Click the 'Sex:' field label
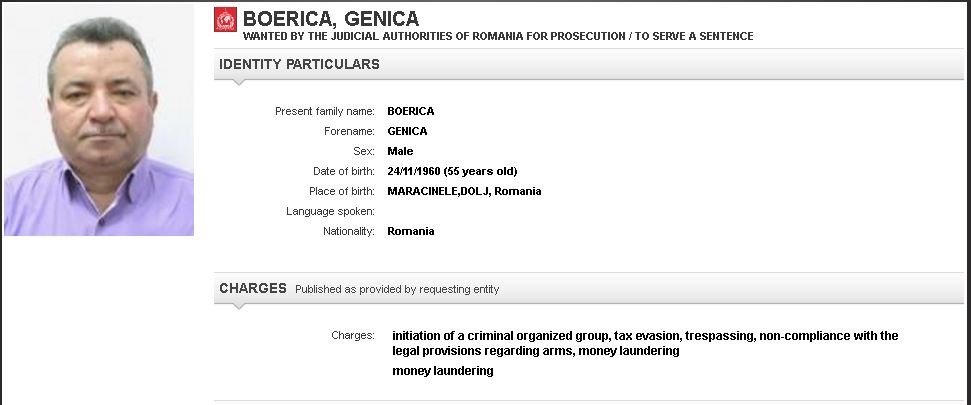The image size is (971, 405). [364, 151]
